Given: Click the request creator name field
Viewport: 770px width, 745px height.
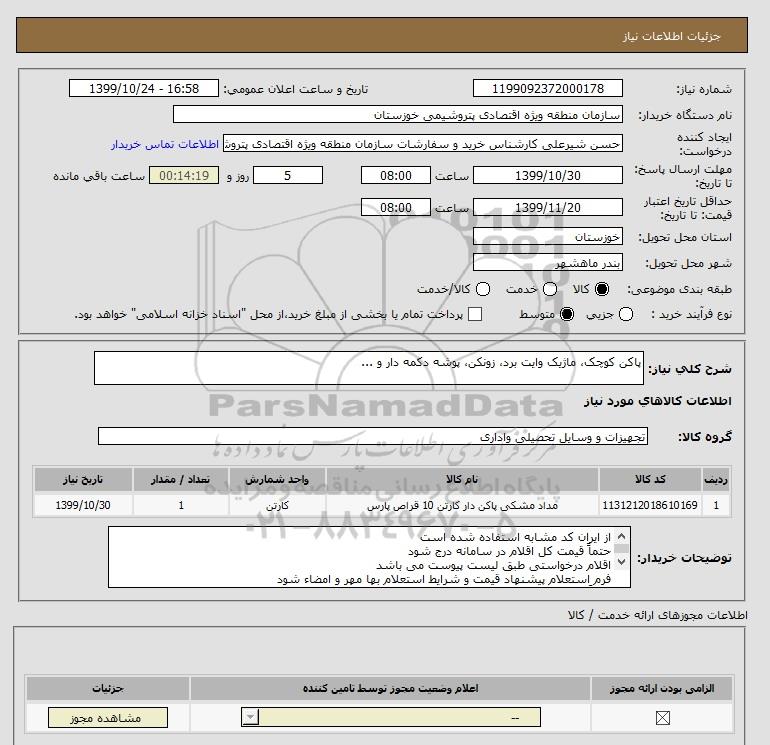Looking at the screenshot, I should pyautogui.click(x=423, y=144).
